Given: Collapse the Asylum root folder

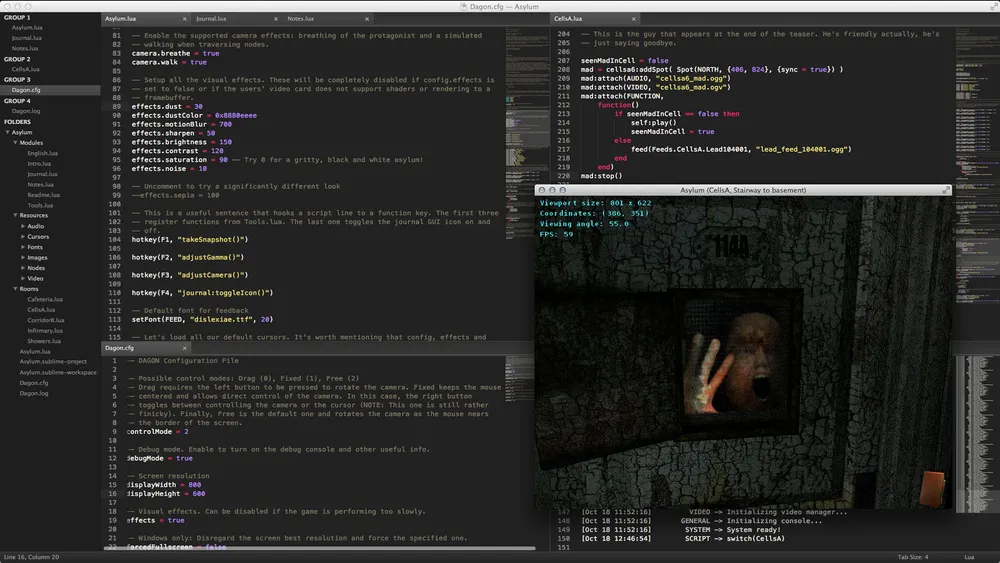Looking at the screenshot, I should pos(8,132).
